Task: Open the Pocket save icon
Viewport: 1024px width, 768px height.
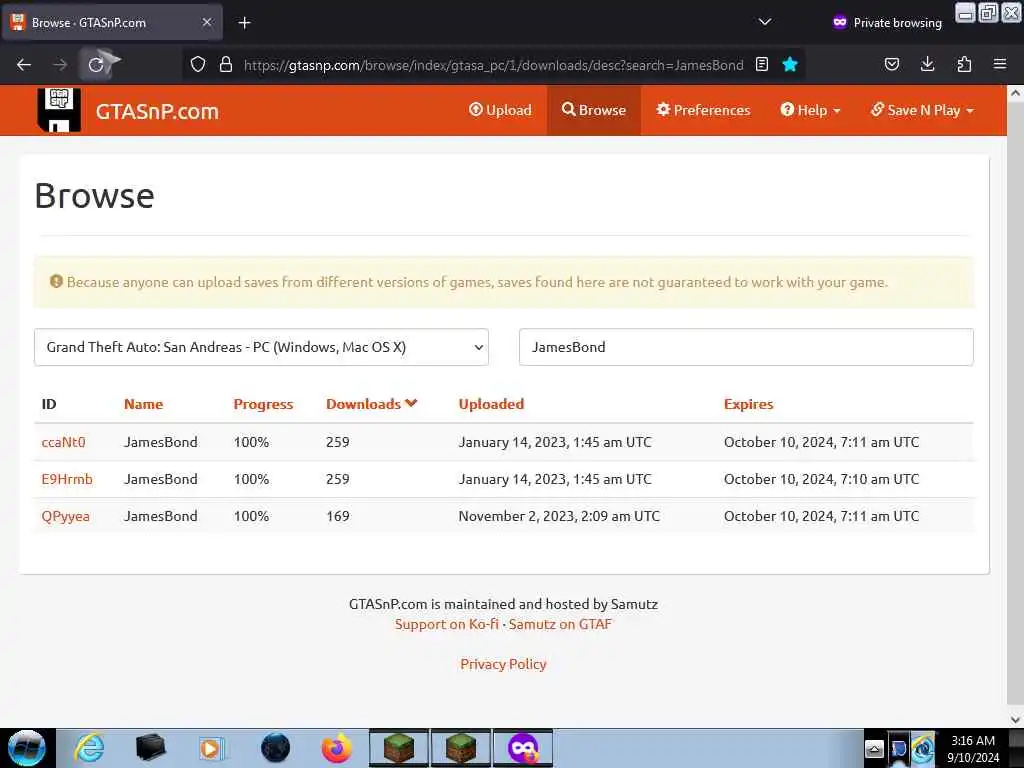Action: click(892, 65)
